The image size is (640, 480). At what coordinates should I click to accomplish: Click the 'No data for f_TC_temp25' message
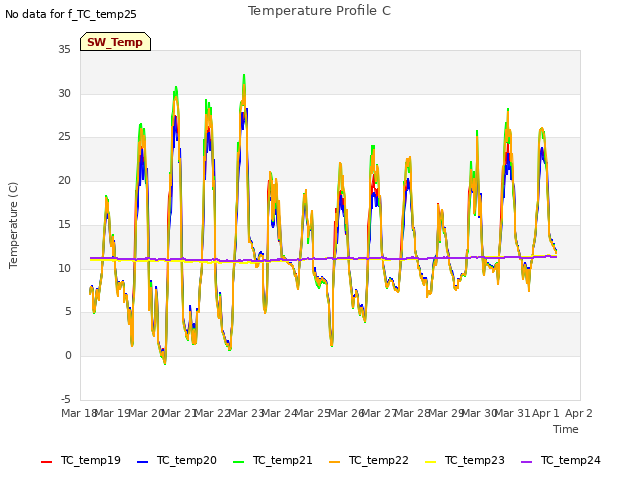click(x=71, y=14)
